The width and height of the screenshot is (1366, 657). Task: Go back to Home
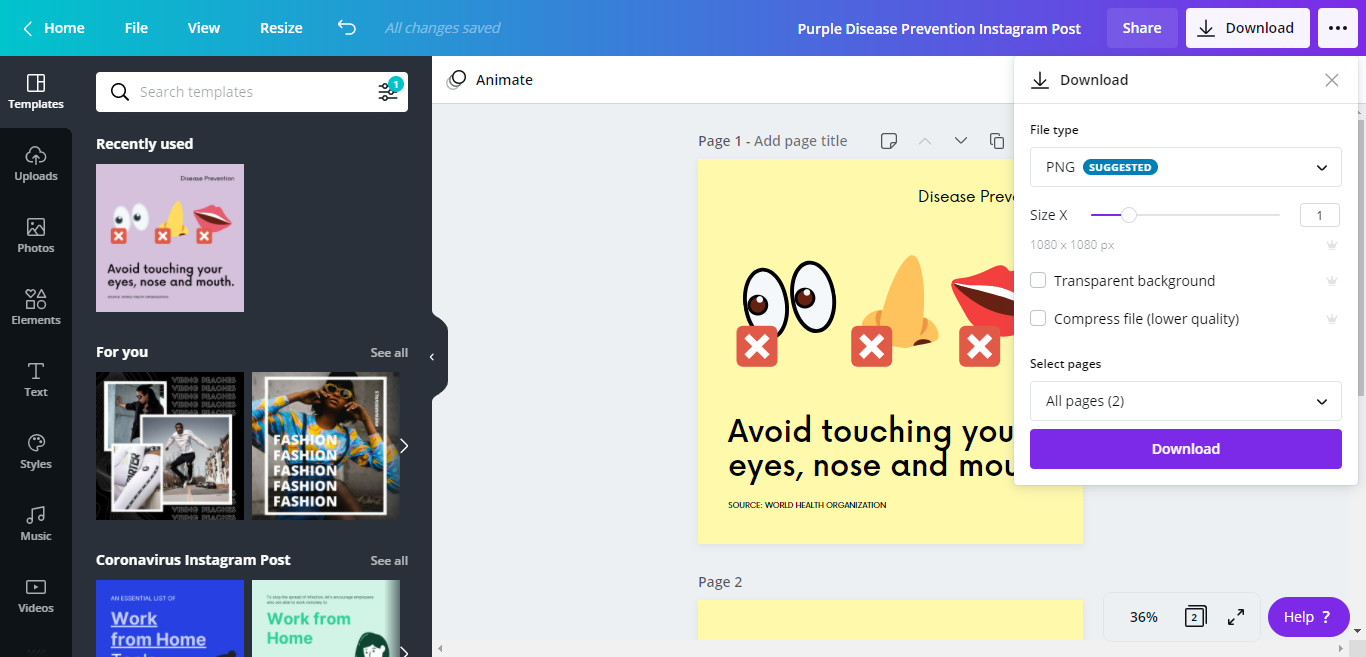click(54, 28)
